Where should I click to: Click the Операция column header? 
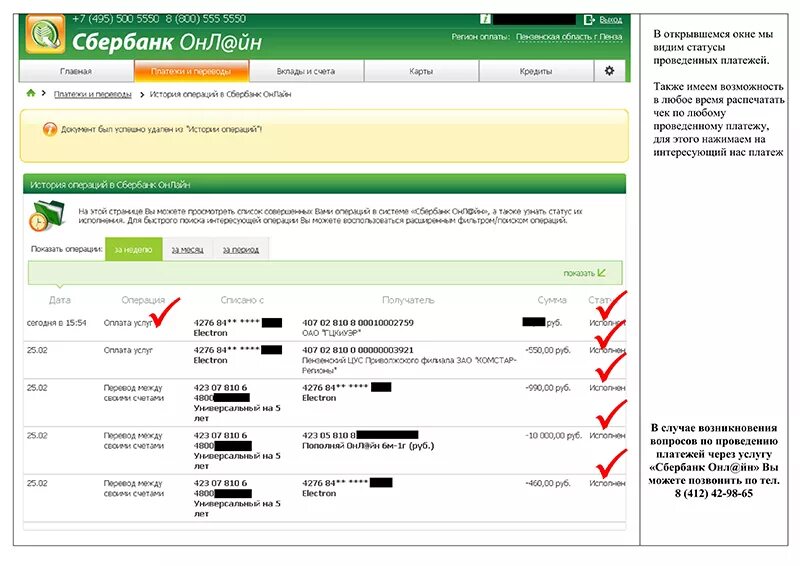coord(143,300)
